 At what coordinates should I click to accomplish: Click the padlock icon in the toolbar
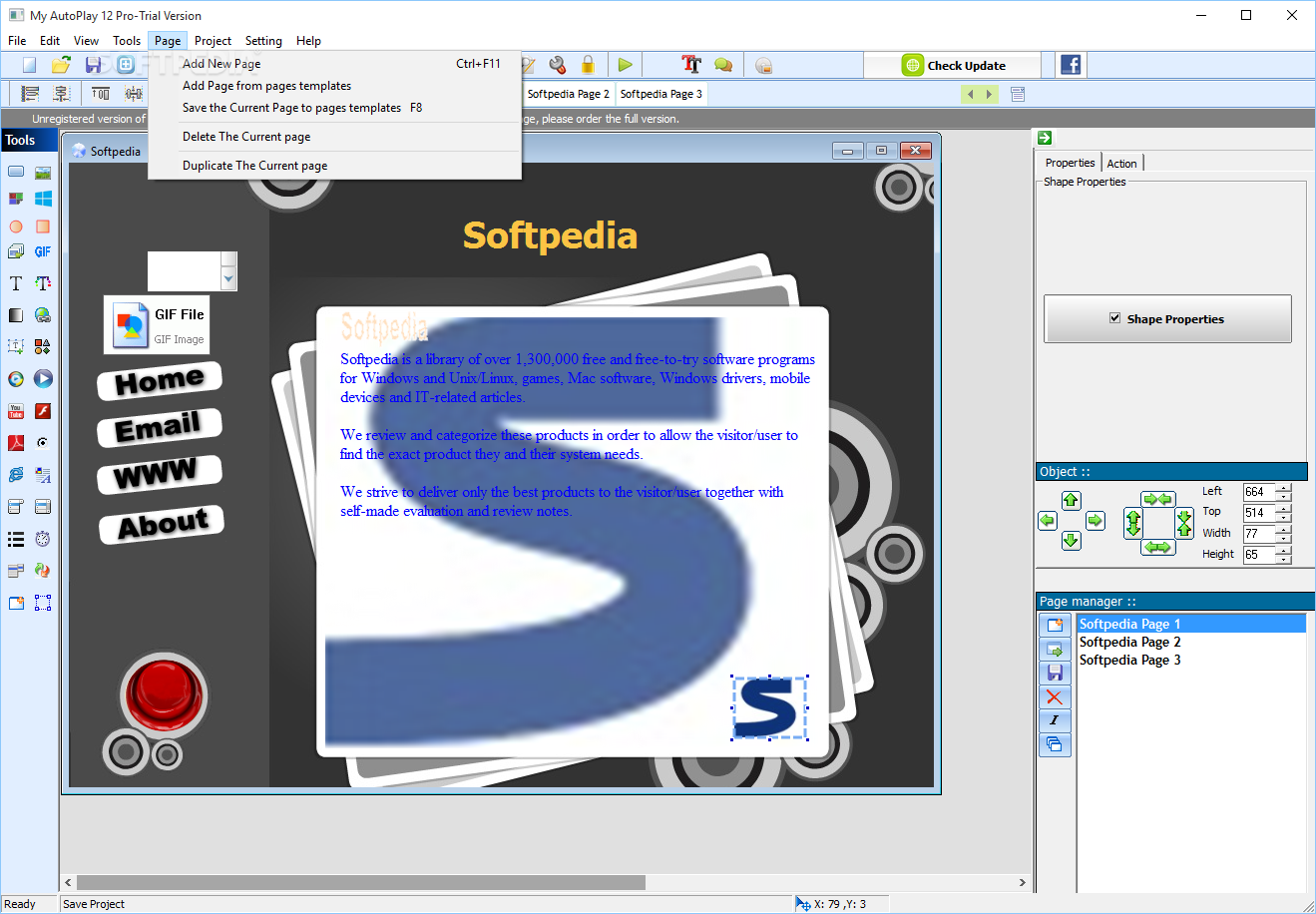click(588, 65)
